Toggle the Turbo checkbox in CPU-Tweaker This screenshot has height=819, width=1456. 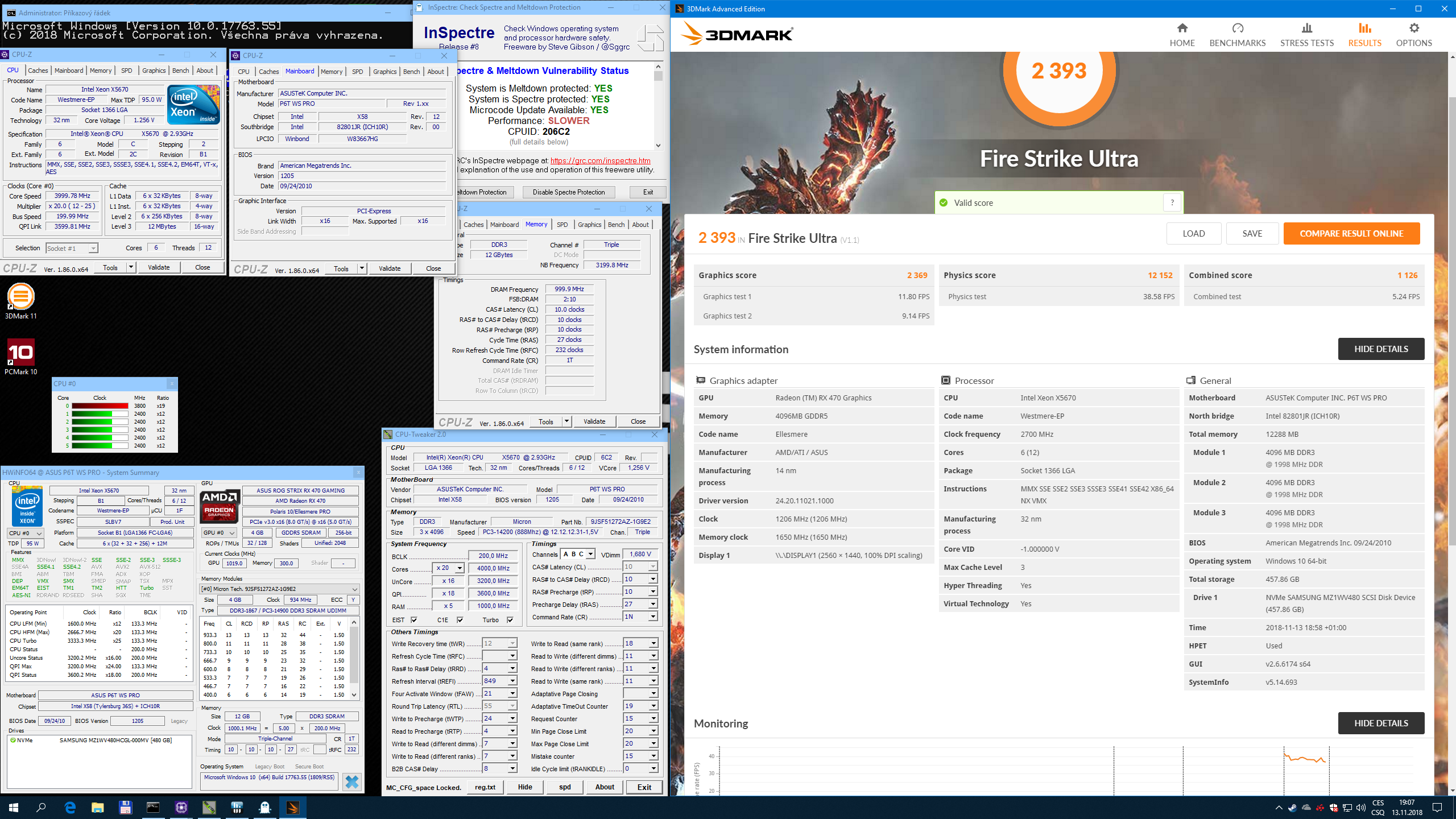pos(510,620)
